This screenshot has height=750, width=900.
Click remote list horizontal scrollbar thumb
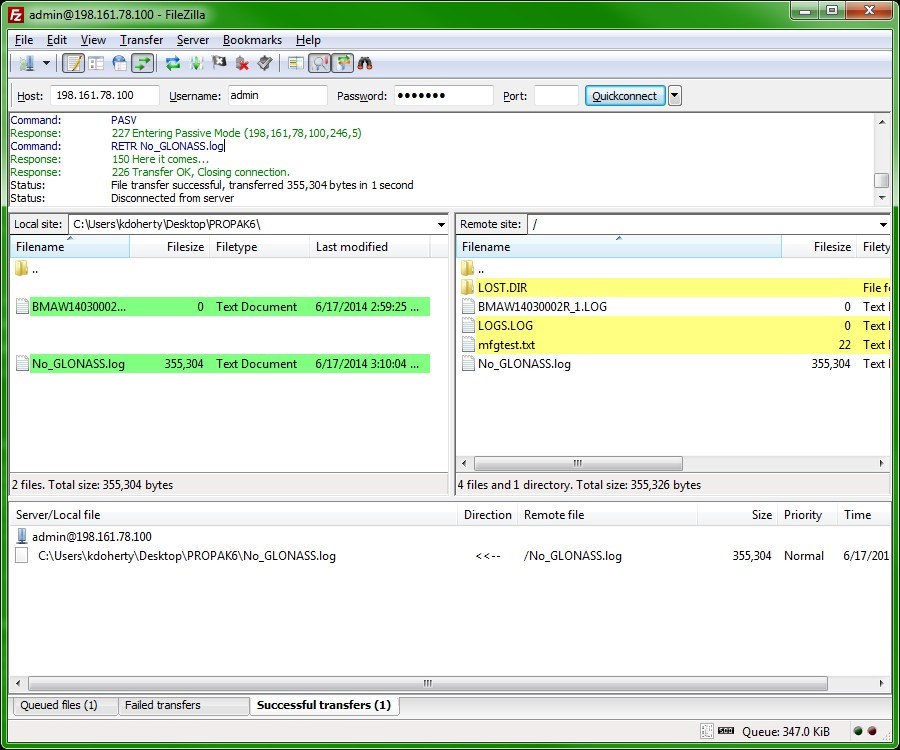(x=578, y=463)
